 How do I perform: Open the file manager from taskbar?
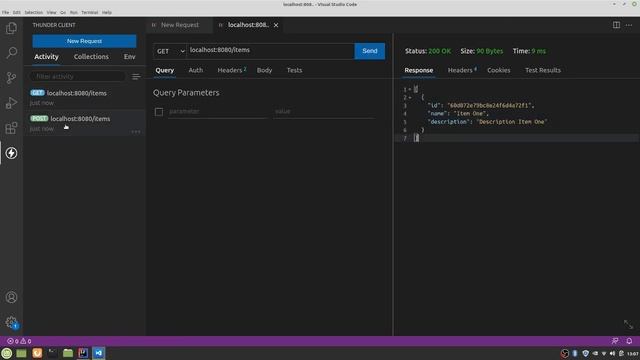(x=68, y=353)
